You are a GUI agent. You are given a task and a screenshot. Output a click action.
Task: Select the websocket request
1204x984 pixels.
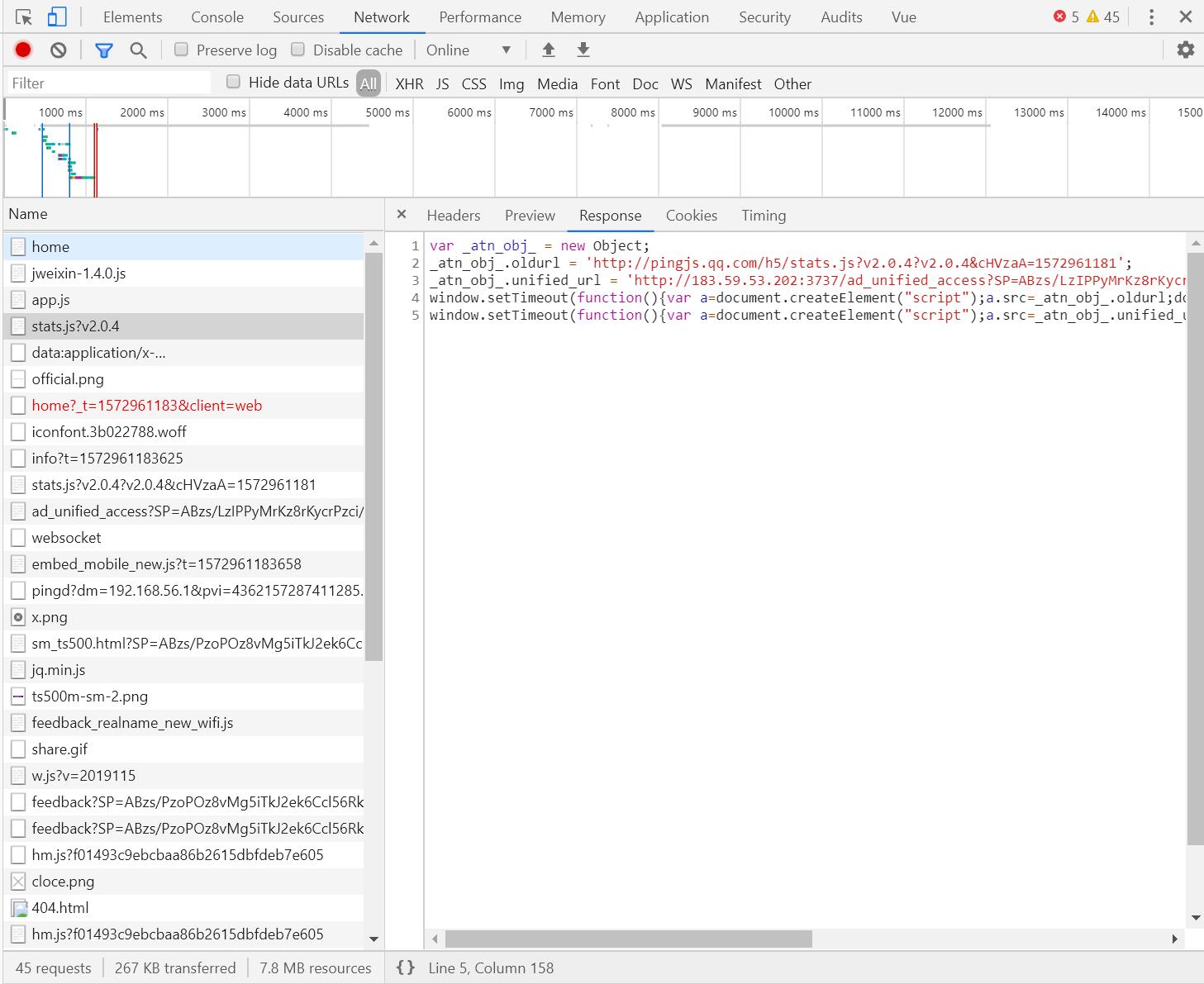(x=66, y=538)
